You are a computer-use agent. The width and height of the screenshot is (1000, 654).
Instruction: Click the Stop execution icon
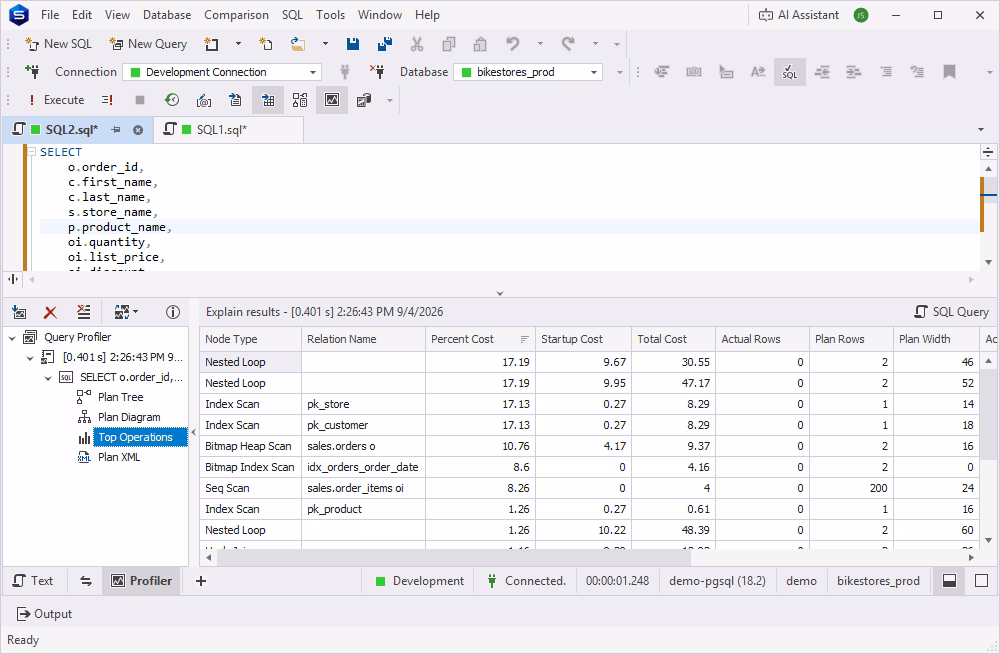coord(140,100)
